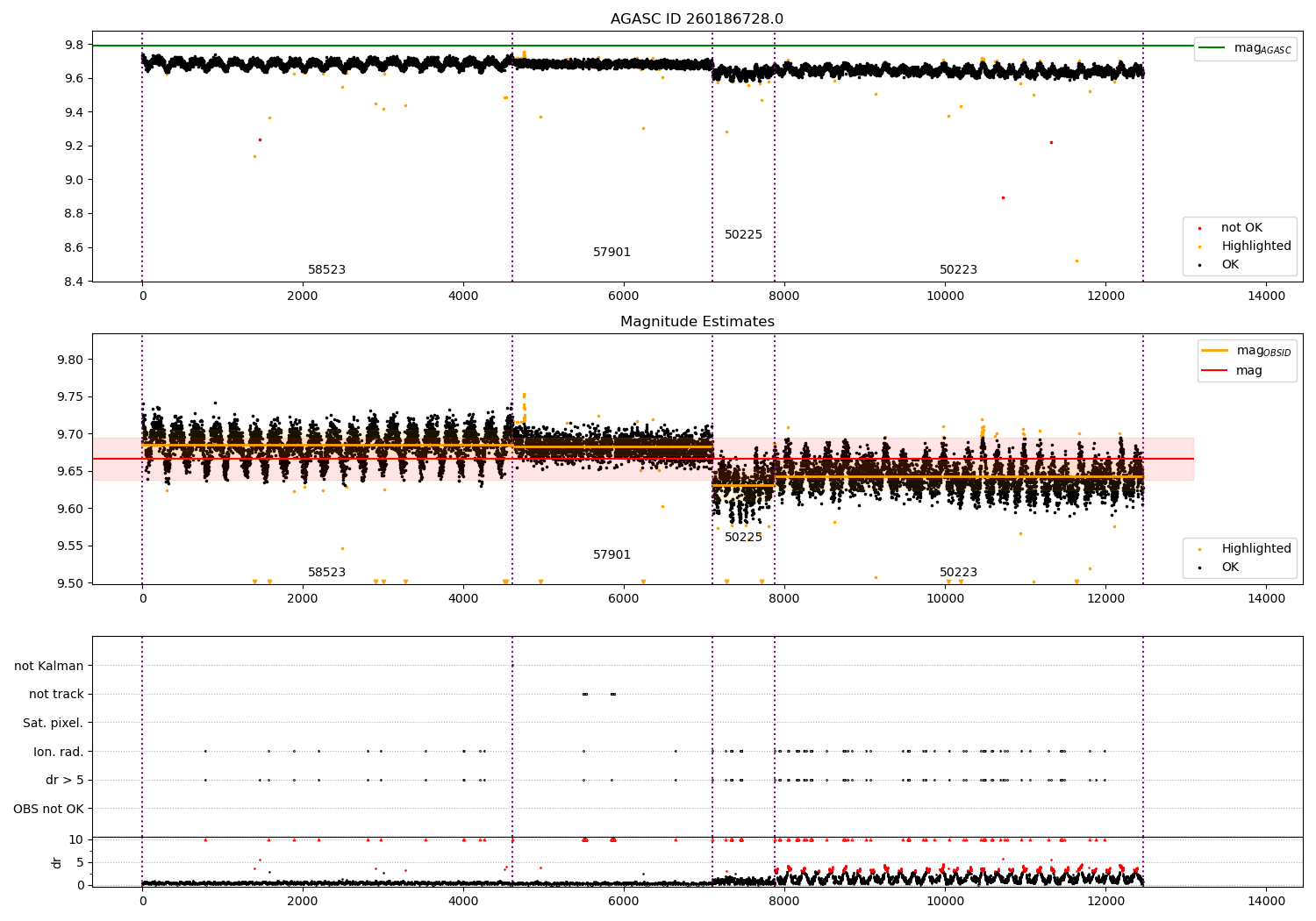
Task: Click the 9.75 y-axis tick label
Action: point(71,397)
